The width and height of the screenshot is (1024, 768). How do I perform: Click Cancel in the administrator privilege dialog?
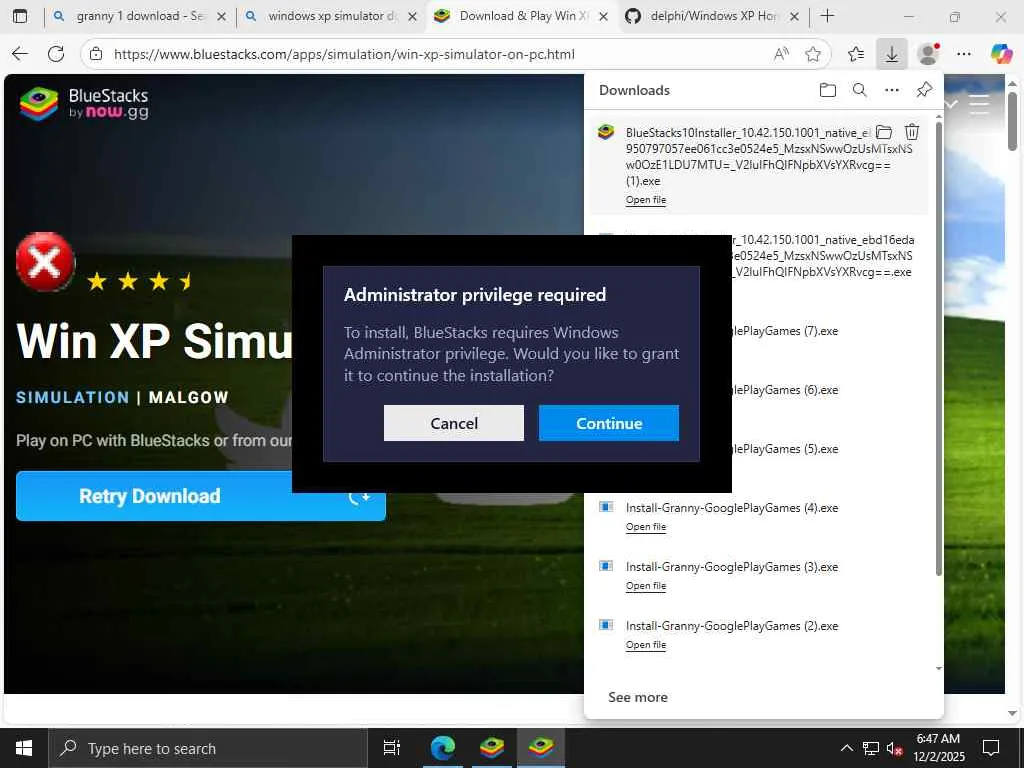[454, 423]
